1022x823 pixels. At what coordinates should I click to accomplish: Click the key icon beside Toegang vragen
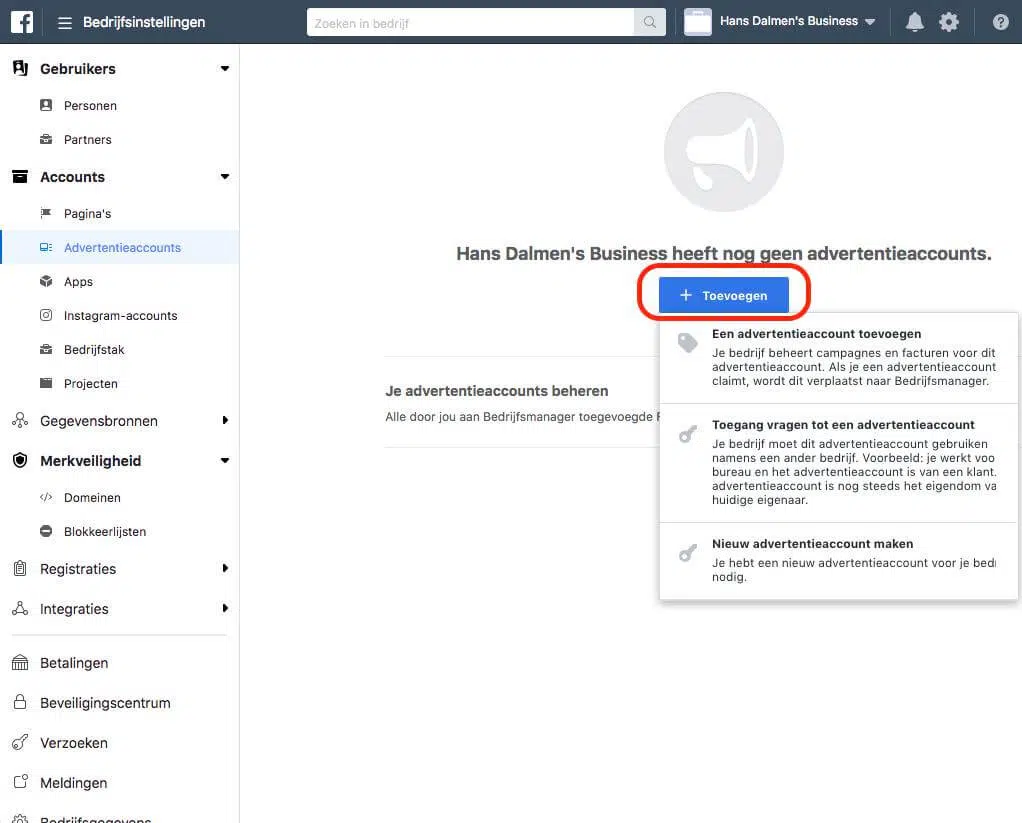coord(687,434)
